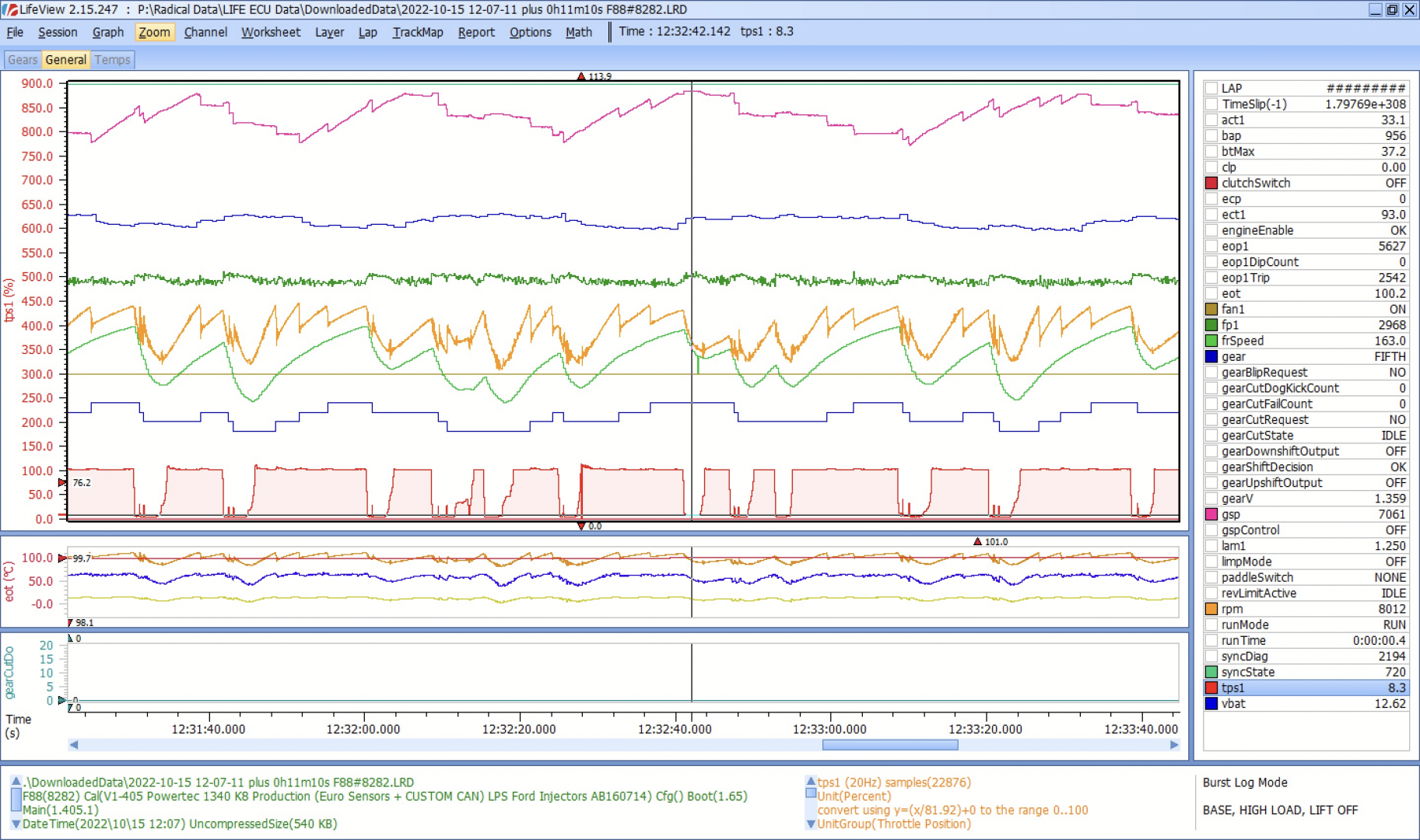Click the red min marker labeled 0.0
The height and width of the screenshot is (840, 1420).
click(x=581, y=527)
